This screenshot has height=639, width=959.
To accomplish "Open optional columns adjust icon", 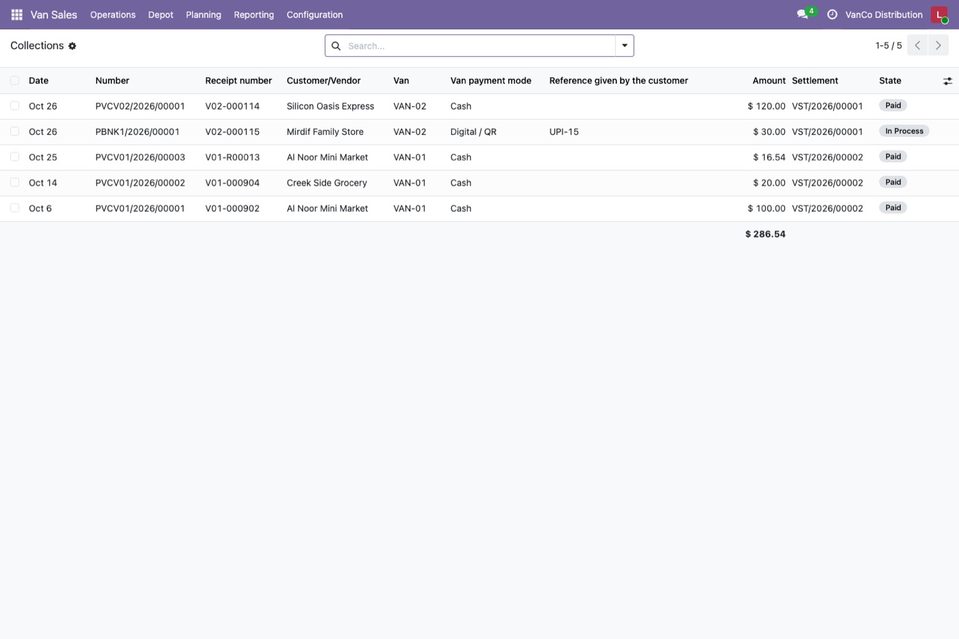I will tap(947, 81).
